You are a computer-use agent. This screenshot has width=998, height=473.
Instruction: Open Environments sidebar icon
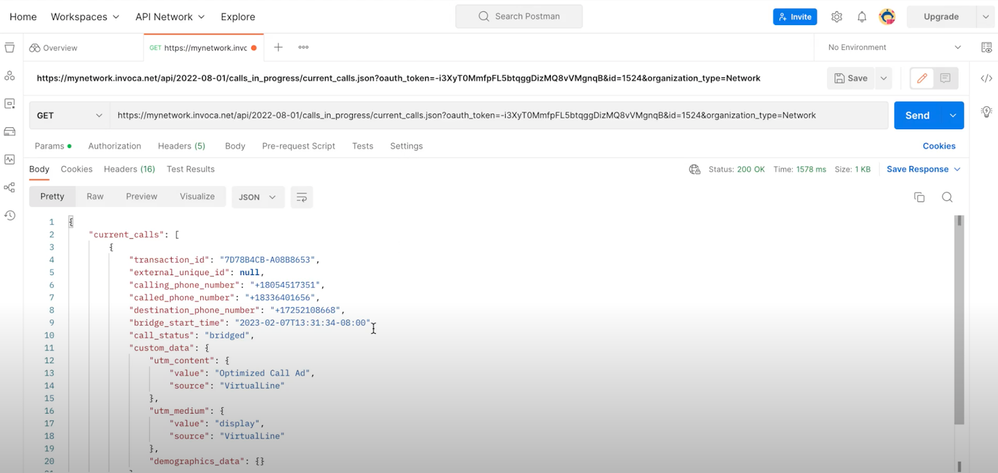(x=10, y=104)
